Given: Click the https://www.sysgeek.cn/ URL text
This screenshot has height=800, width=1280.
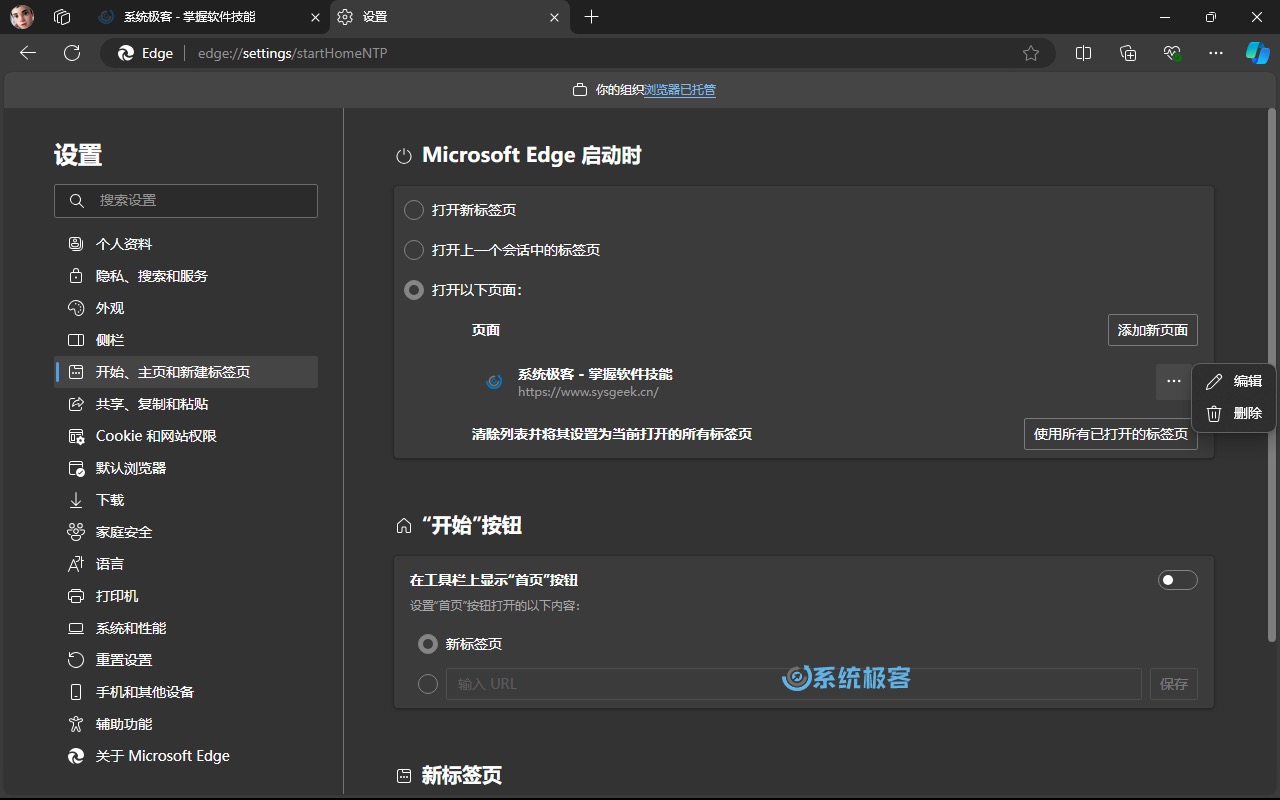Looking at the screenshot, I should click(x=588, y=392).
